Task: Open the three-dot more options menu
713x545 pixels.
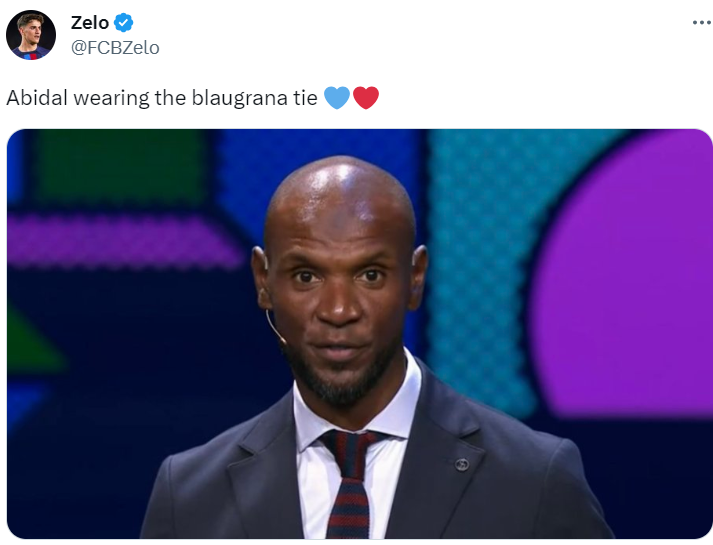Action: (702, 22)
